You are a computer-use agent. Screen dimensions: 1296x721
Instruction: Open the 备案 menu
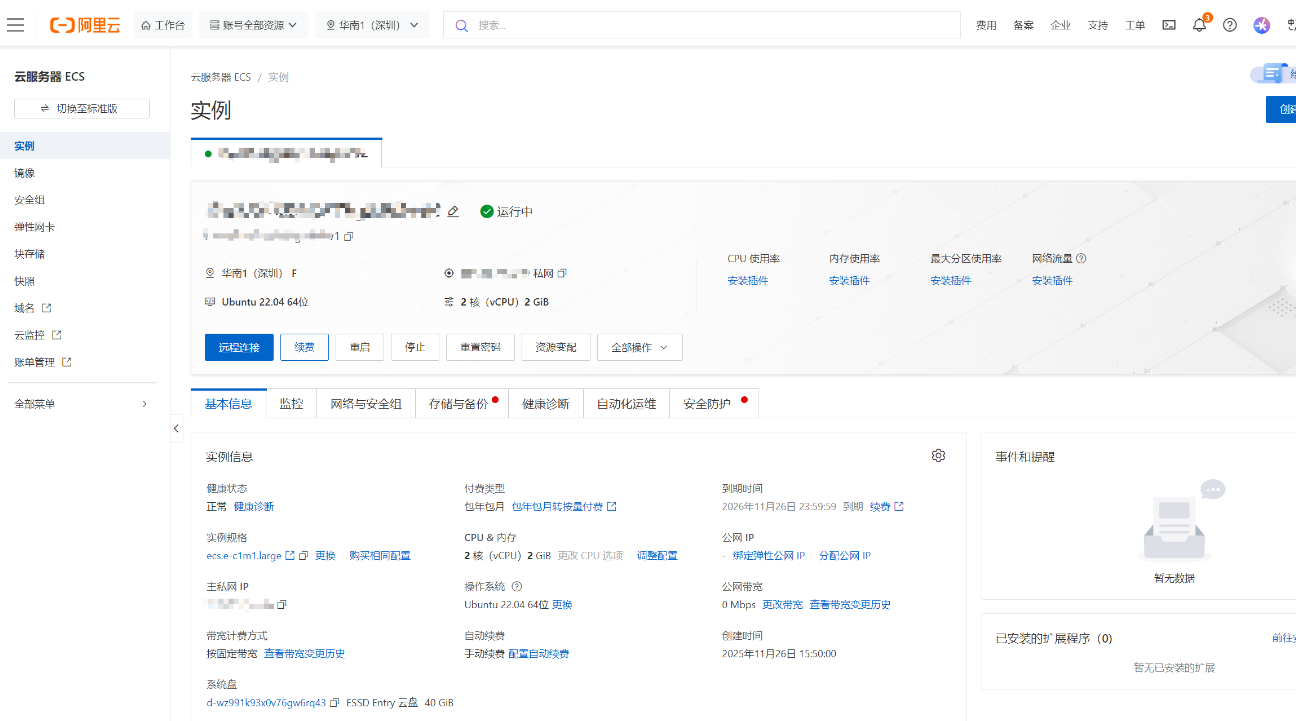tap(1023, 25)
